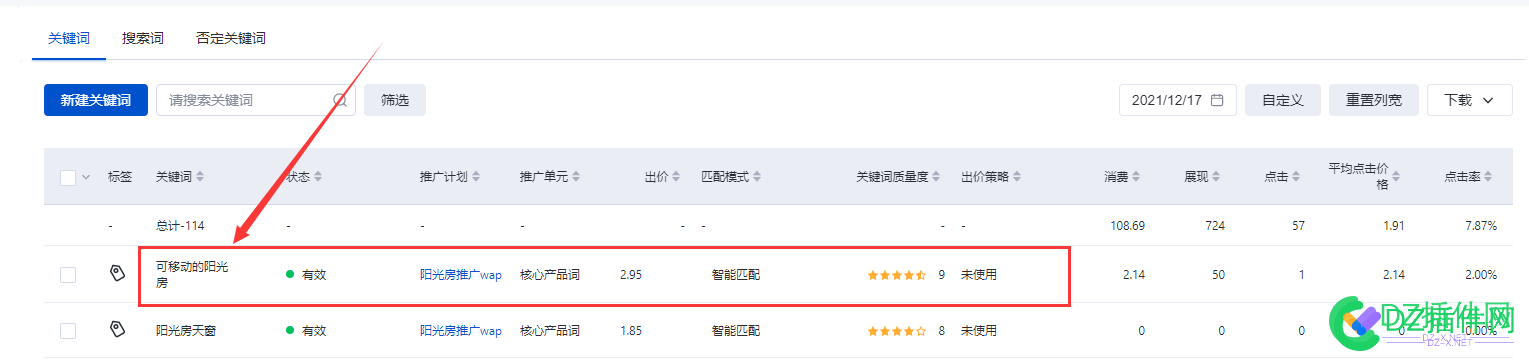Image resolution: width=1529 pixels, height=361 pixels.
Task: Sort by 关键词 column sort icon
Action: [200, 177]
